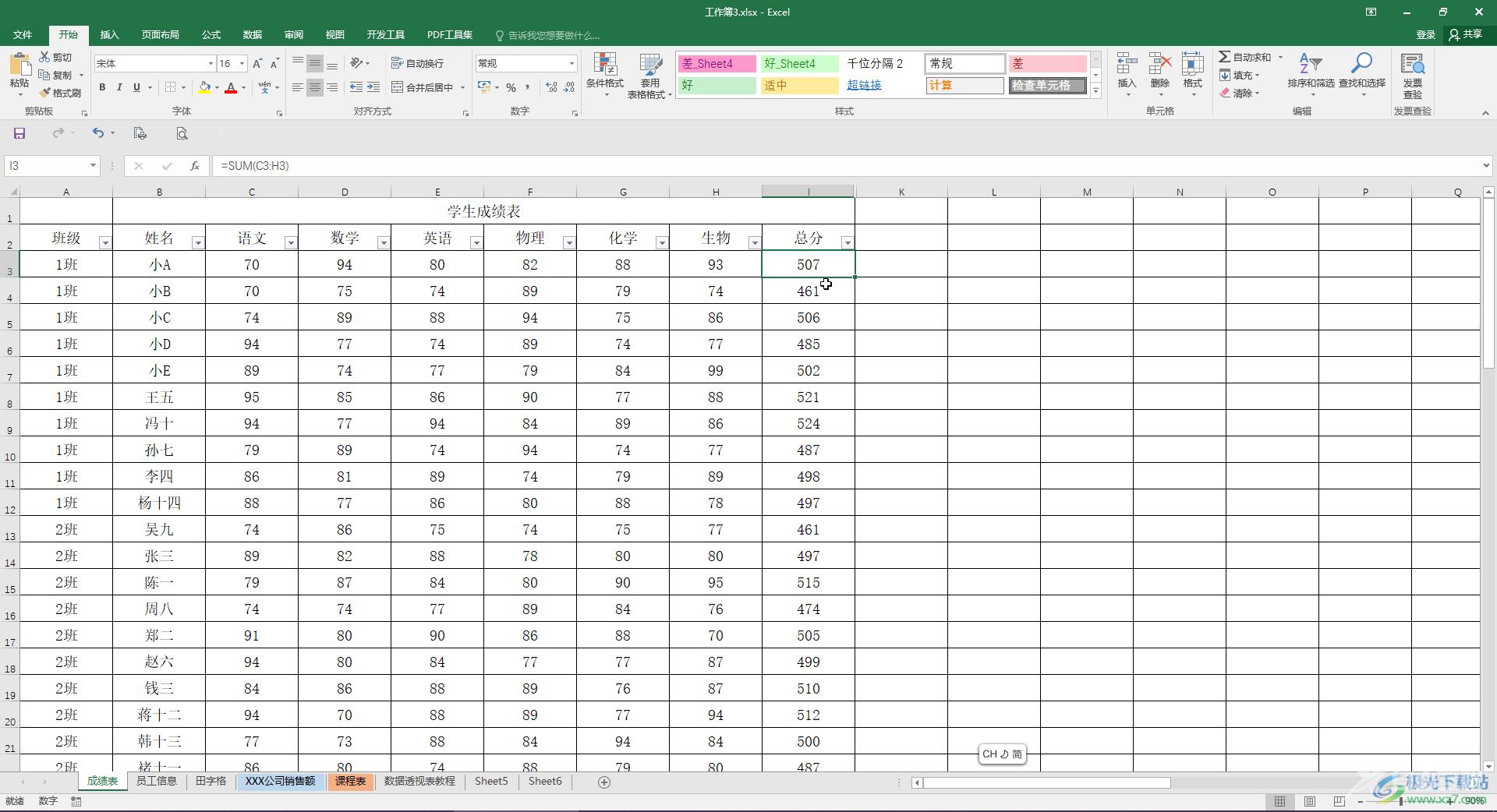This screenshot has height=812, width=1497.
Task: Click the 共享 (Share) button
Action: pos(1466,34)
